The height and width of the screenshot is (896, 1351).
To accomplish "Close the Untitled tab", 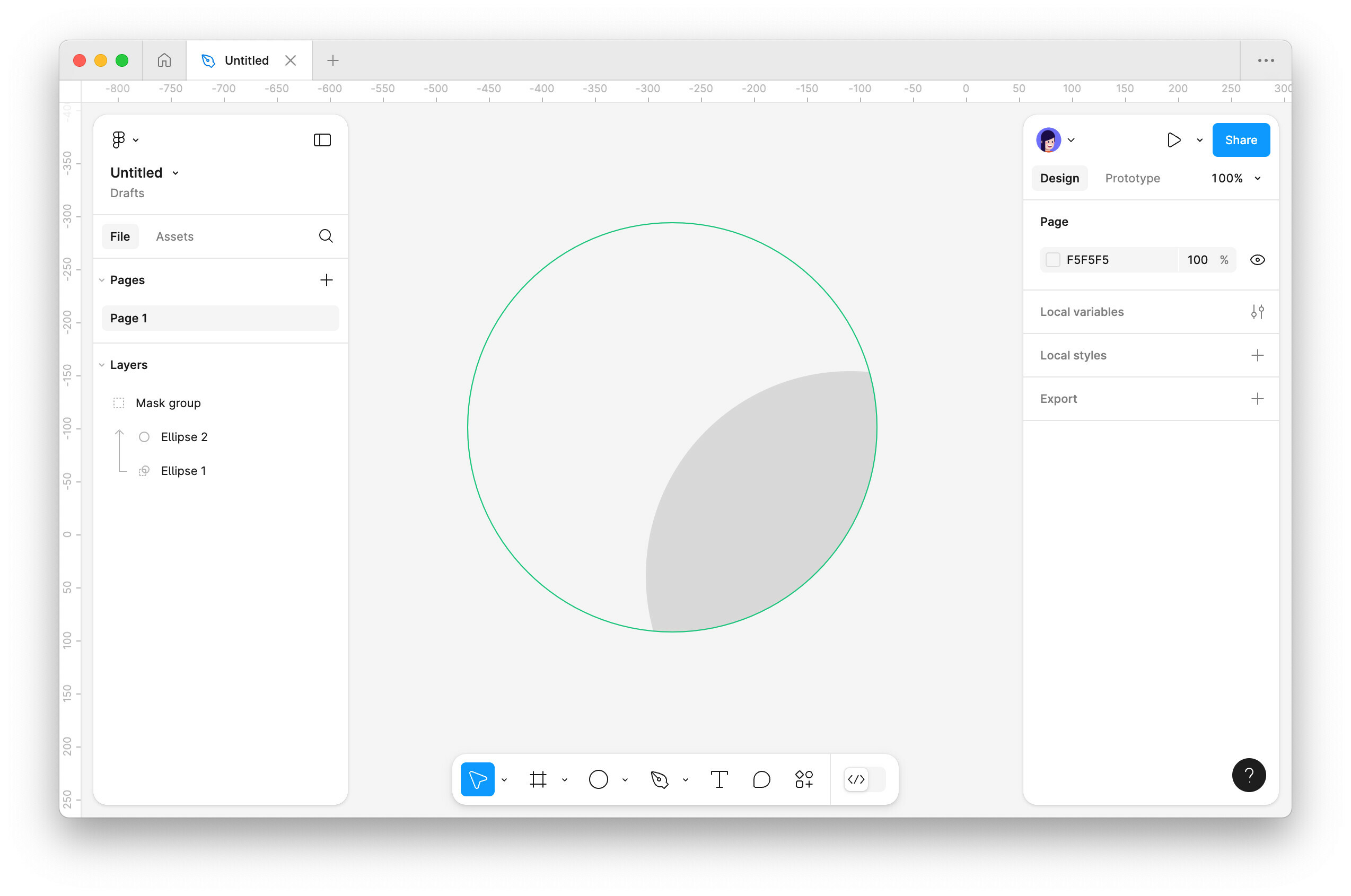I will click(291, 60).
